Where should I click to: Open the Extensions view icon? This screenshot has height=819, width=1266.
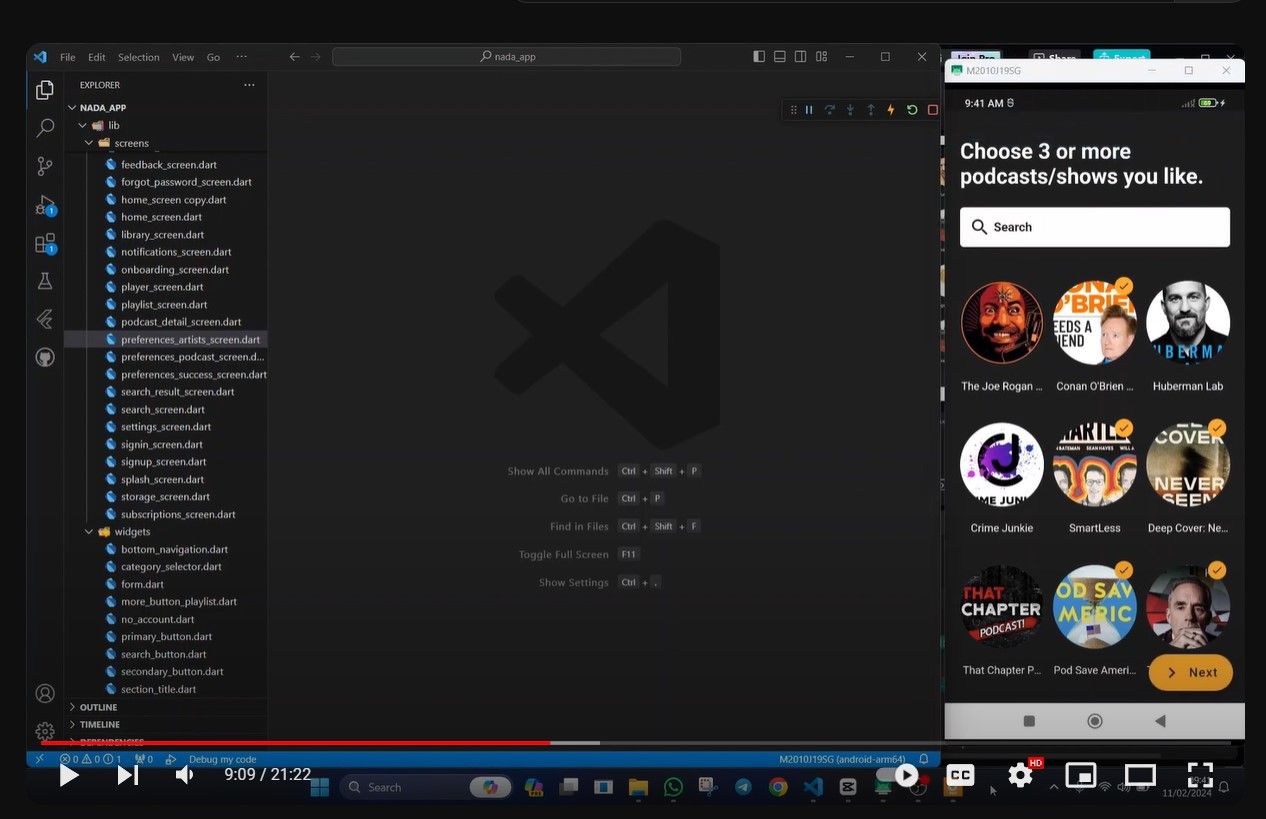45,243
